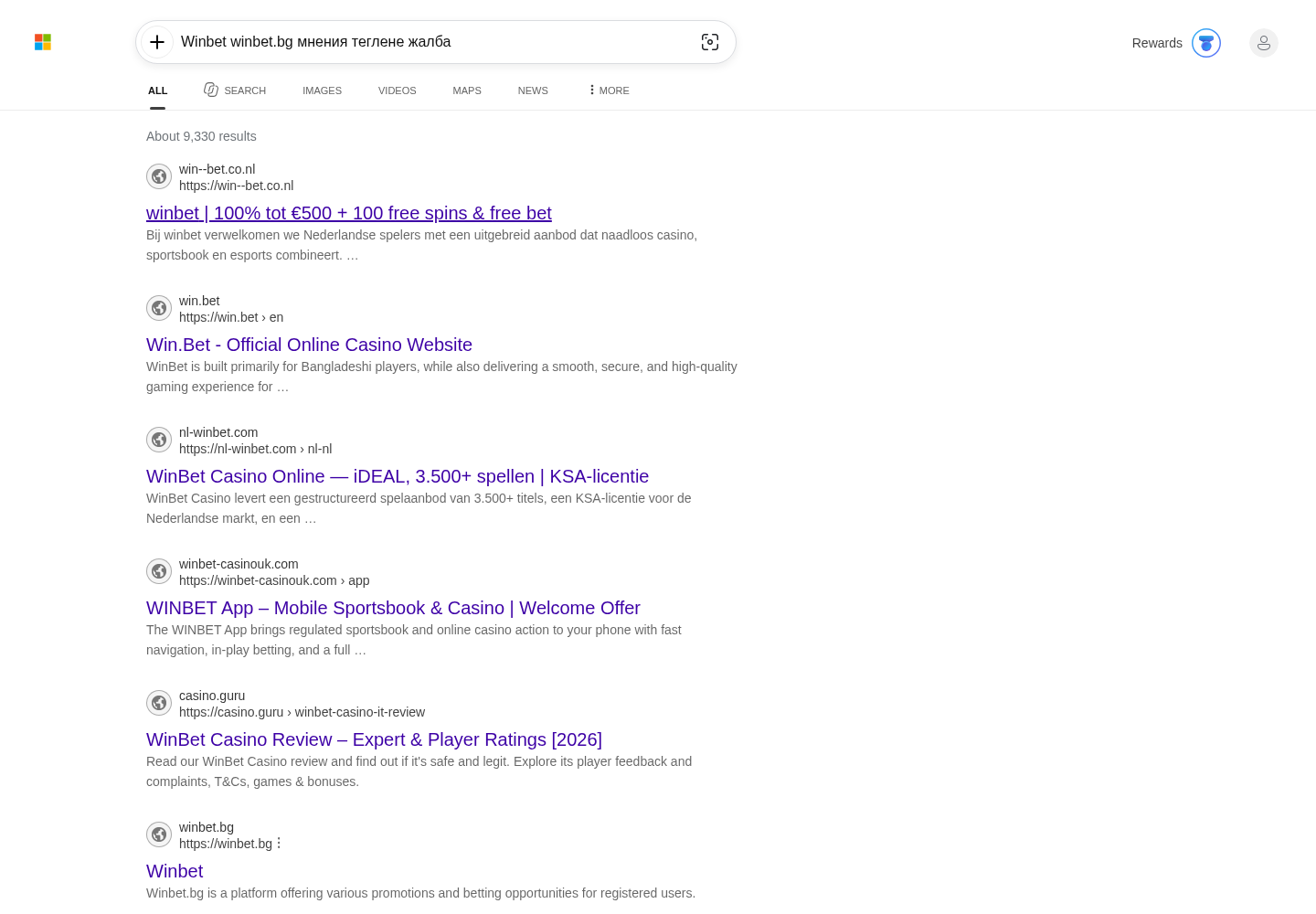Switch to the MAPS tab
This screenshot has width=1316, height=914.
pyautogui.click(x=467, y=90)
